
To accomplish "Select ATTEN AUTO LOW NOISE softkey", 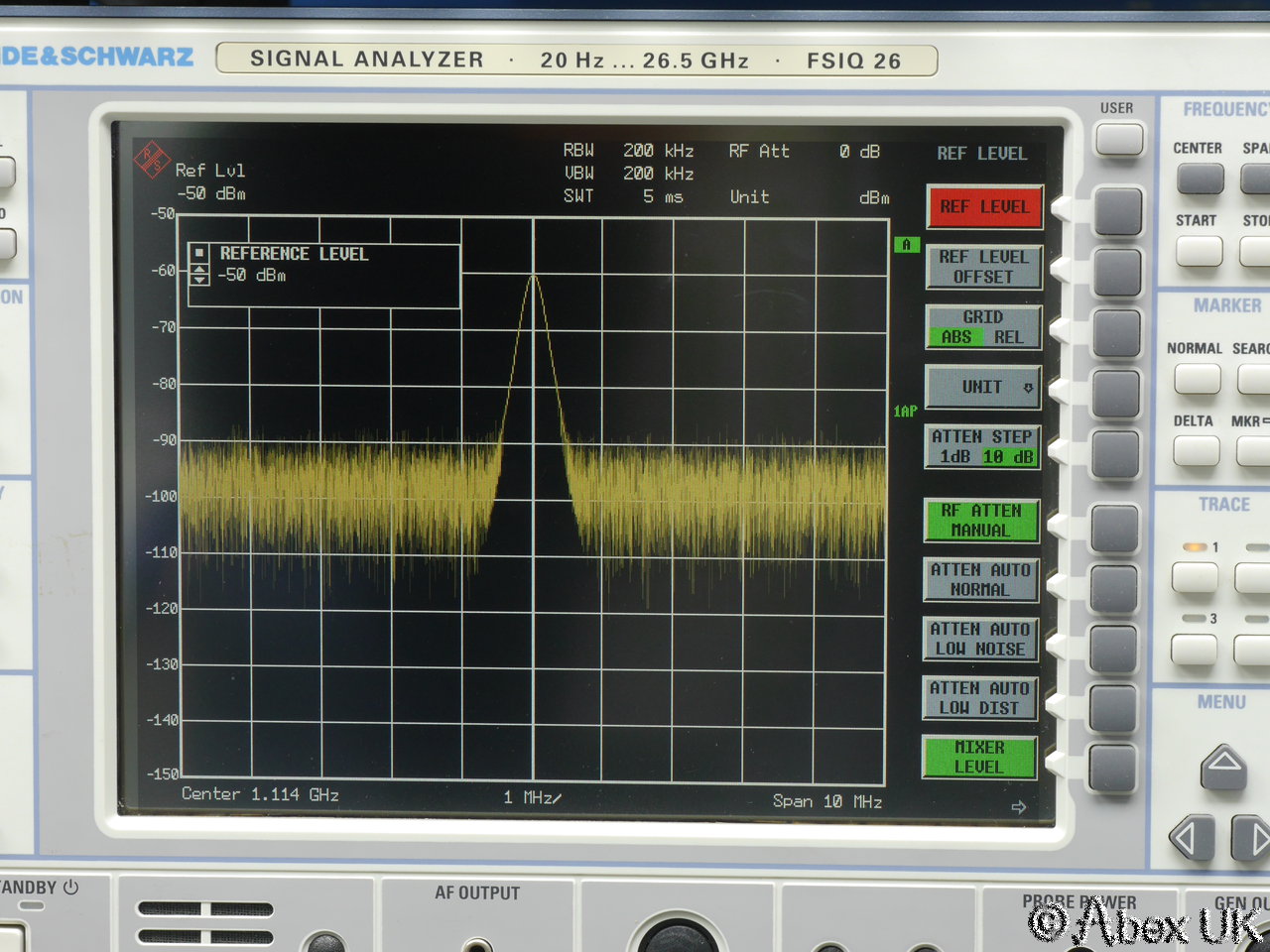I will [980, 639].
